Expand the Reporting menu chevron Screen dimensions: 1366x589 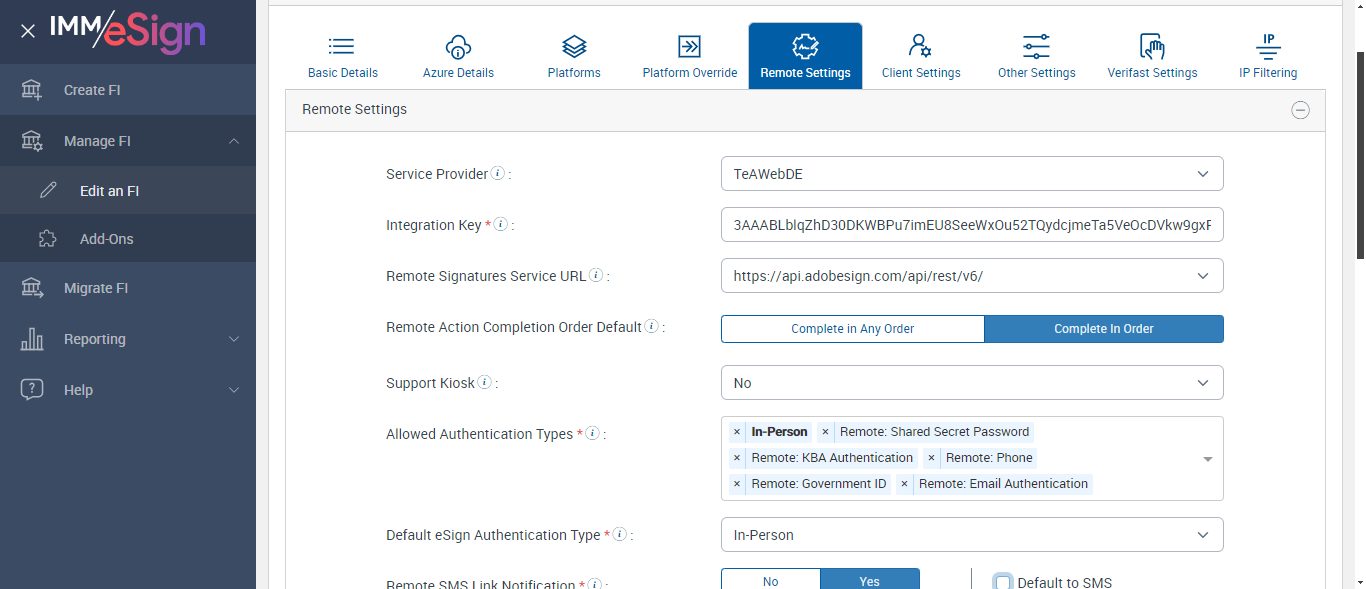point(234,339)
